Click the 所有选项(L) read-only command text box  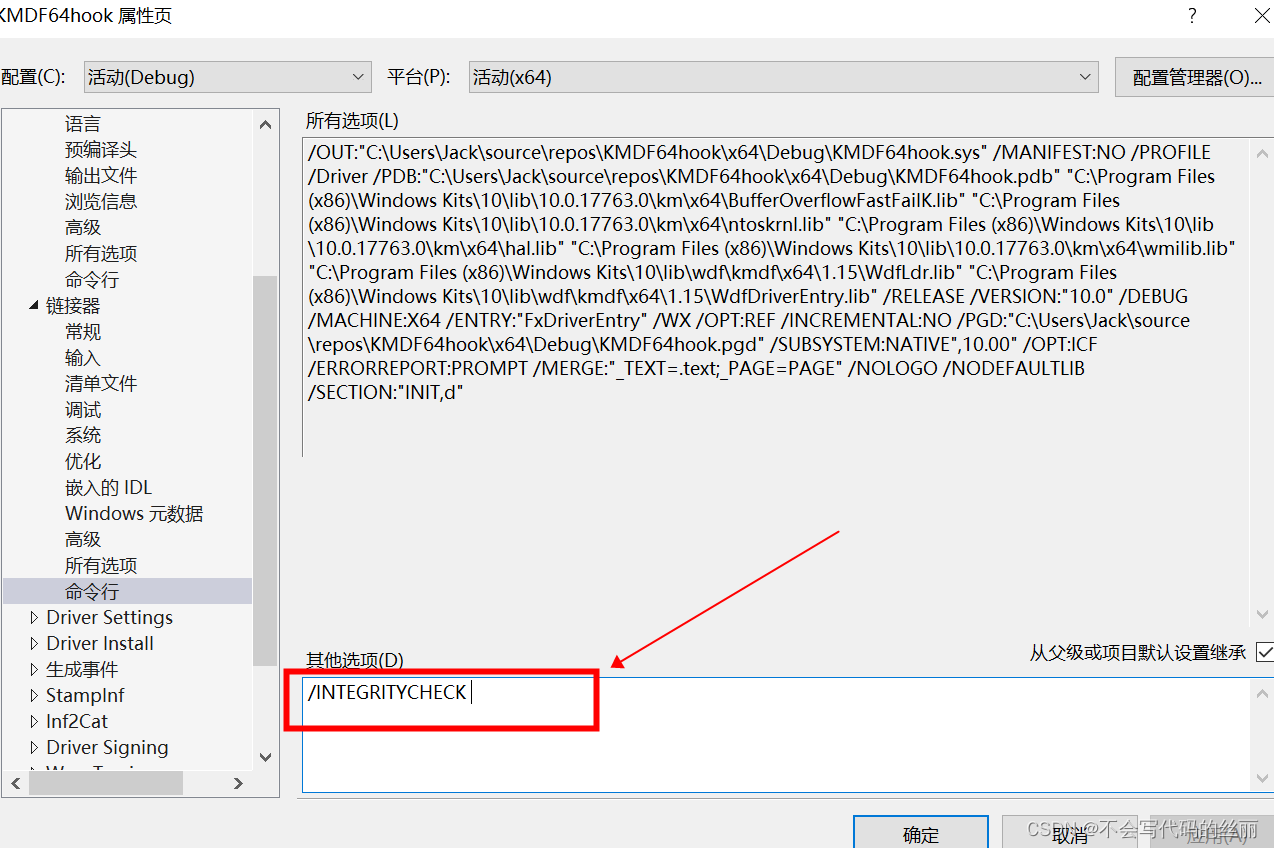pyautogui.click(x=776, y=298)
